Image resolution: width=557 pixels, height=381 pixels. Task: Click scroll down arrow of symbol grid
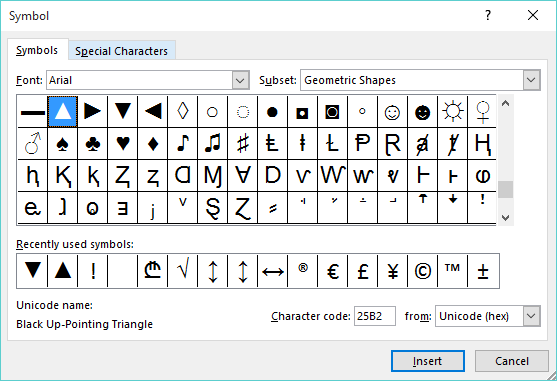click(x=505, y=217)
